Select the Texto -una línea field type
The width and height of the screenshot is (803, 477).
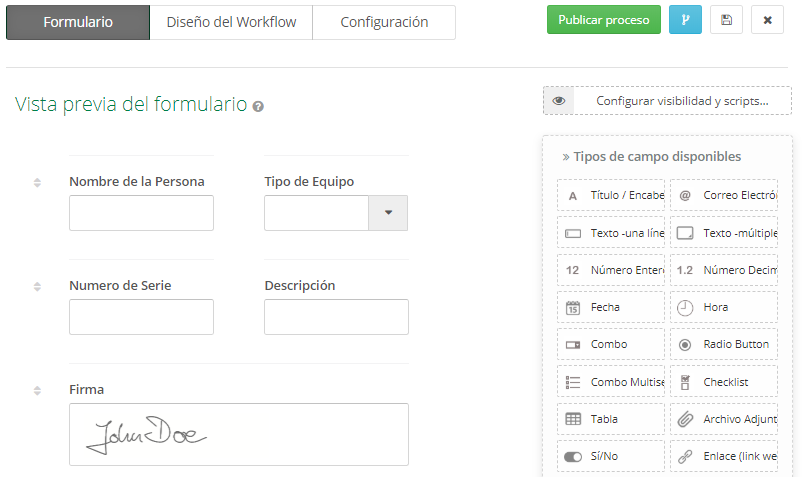(610, 233)
